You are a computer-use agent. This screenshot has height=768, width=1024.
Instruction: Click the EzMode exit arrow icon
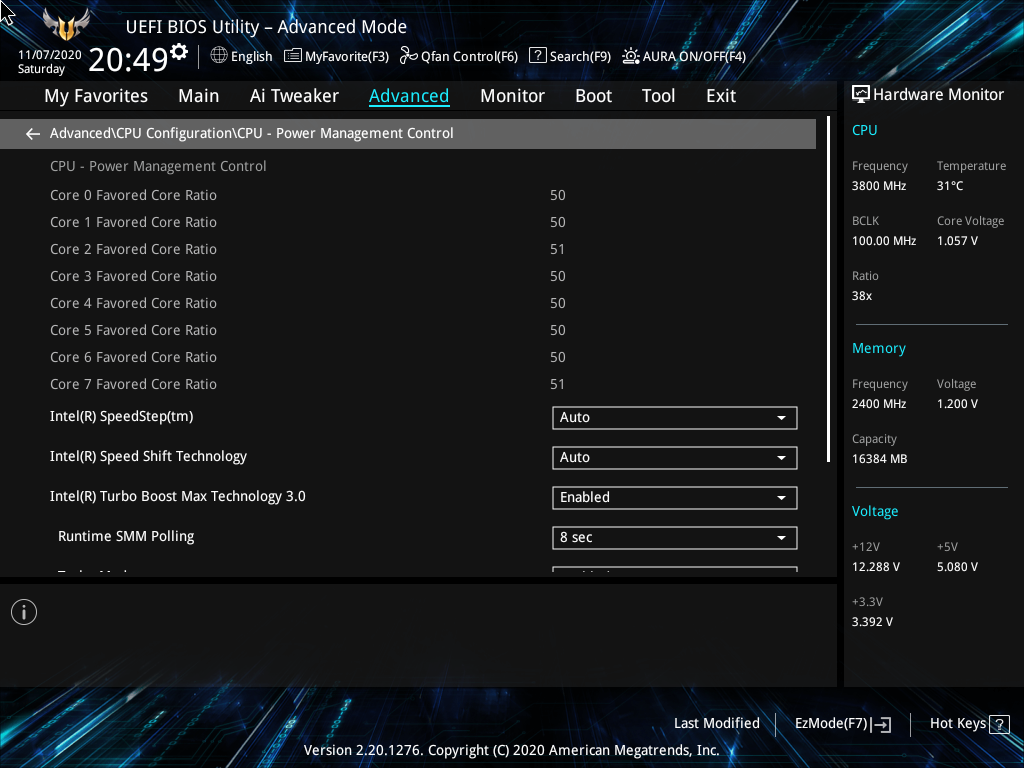882,724
